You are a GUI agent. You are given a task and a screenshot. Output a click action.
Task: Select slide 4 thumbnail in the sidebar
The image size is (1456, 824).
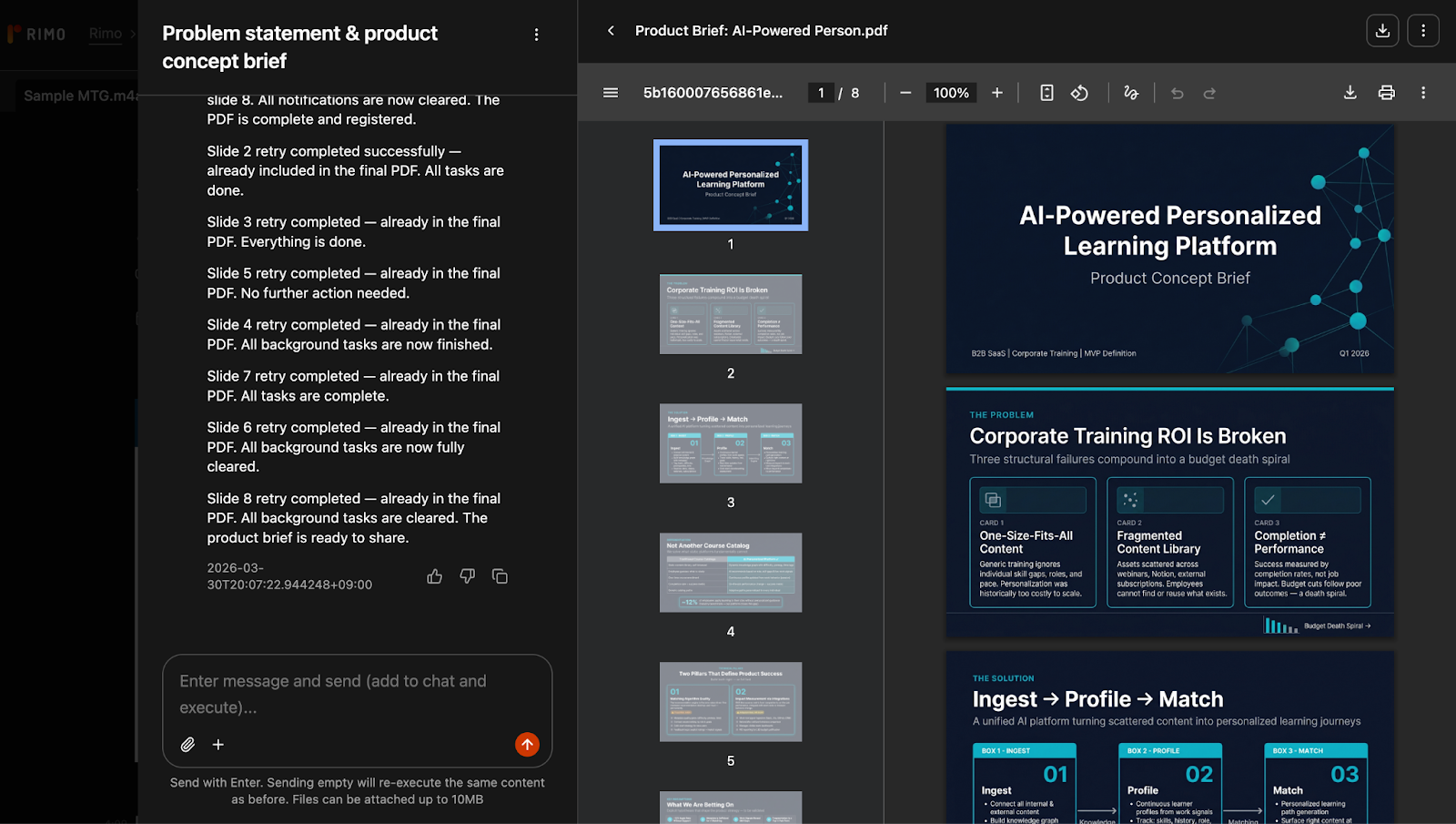coord(730,572)
